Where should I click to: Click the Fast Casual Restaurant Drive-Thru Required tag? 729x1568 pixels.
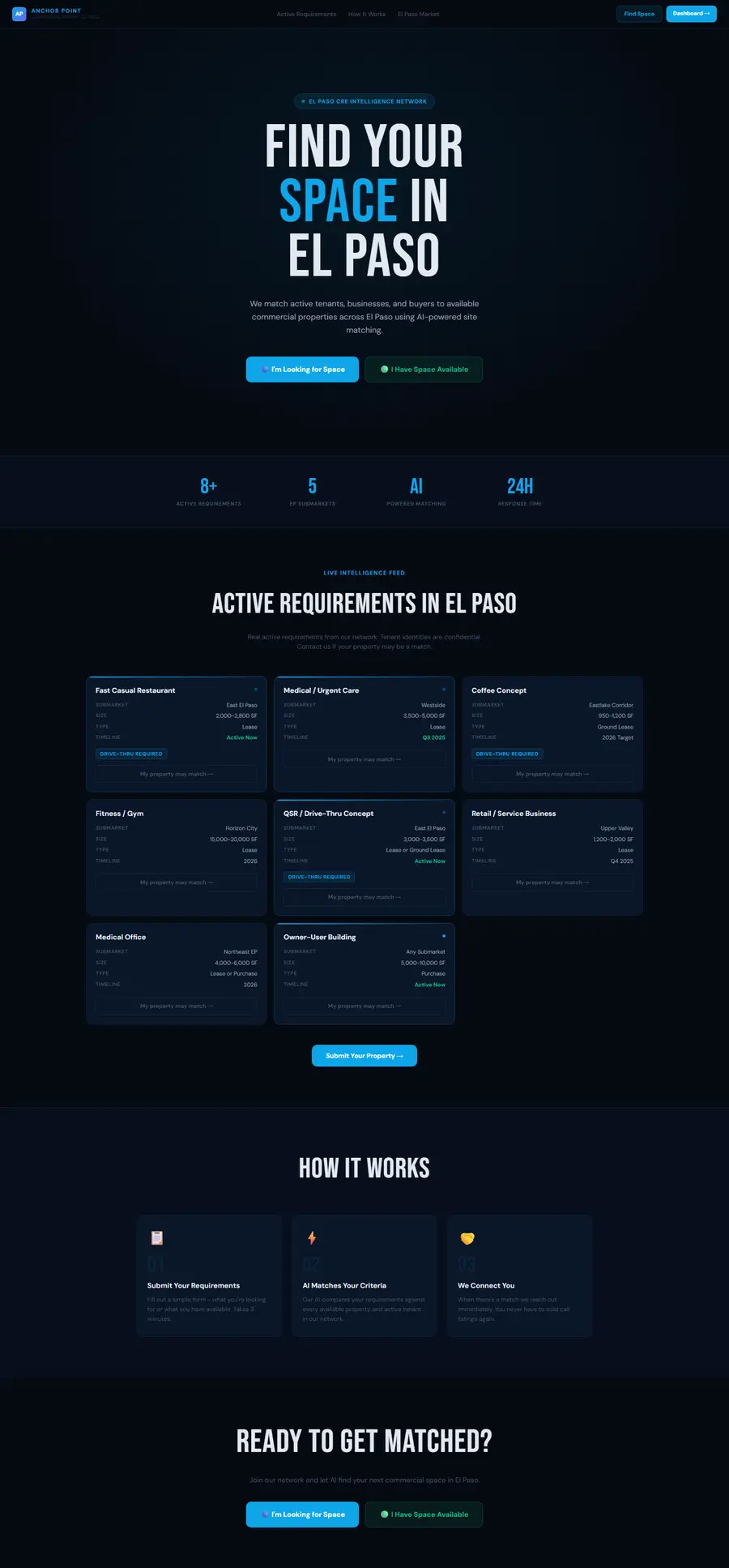pos(131,754)
